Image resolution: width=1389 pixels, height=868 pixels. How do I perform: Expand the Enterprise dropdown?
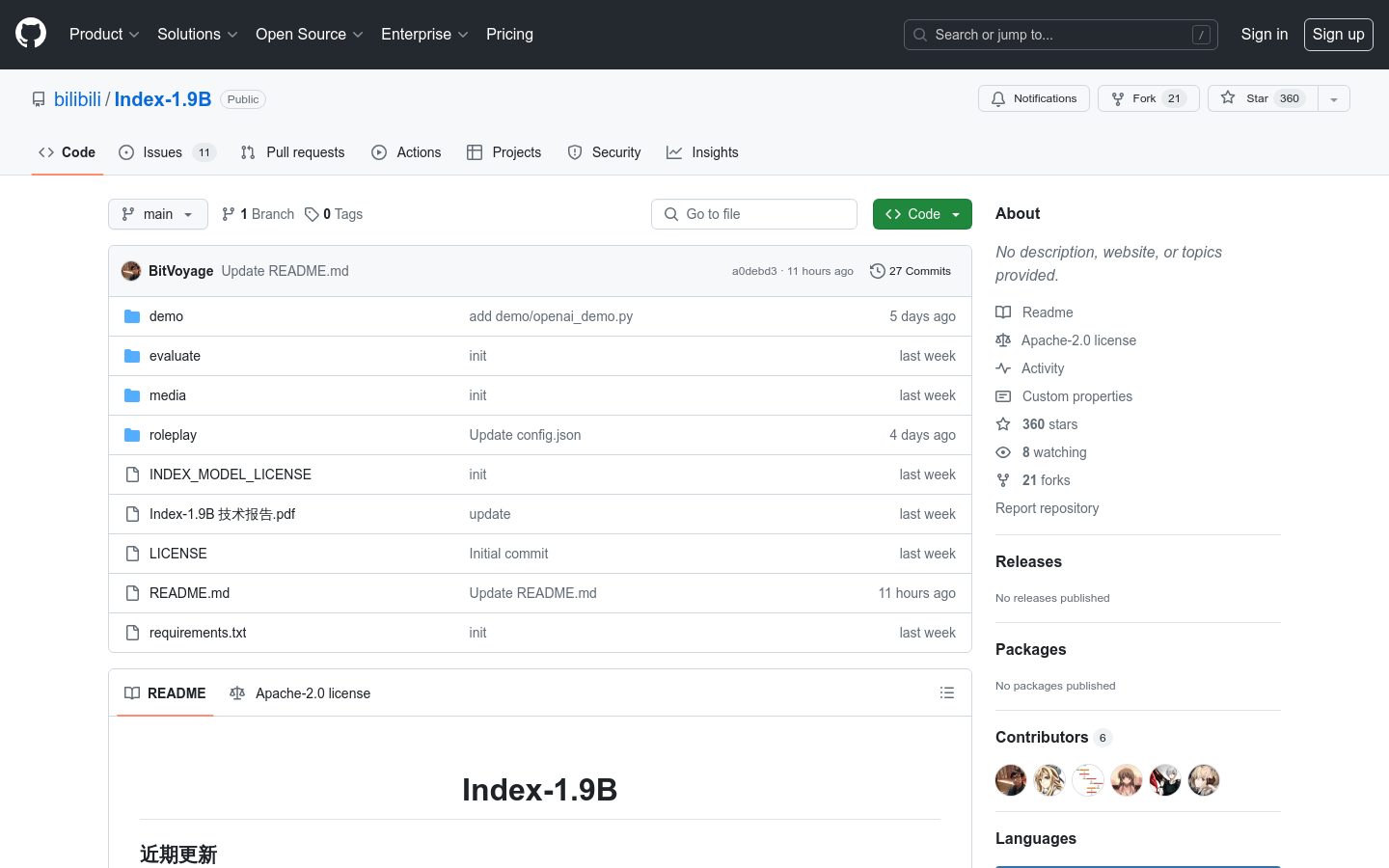[x=424, y=34]
